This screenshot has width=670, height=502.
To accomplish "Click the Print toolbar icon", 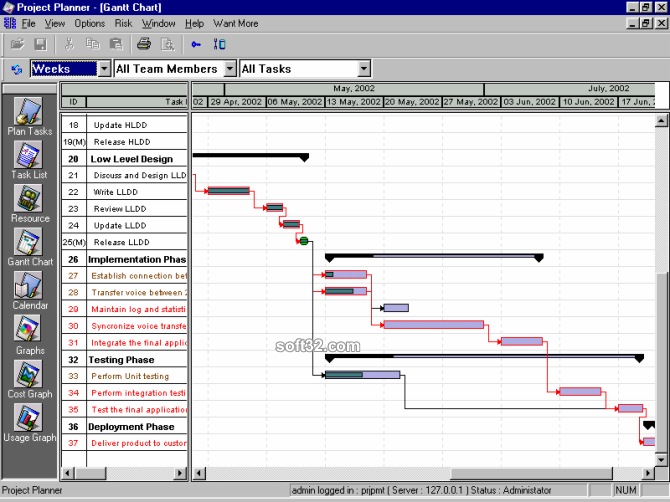I will click(x=144, y=44).
